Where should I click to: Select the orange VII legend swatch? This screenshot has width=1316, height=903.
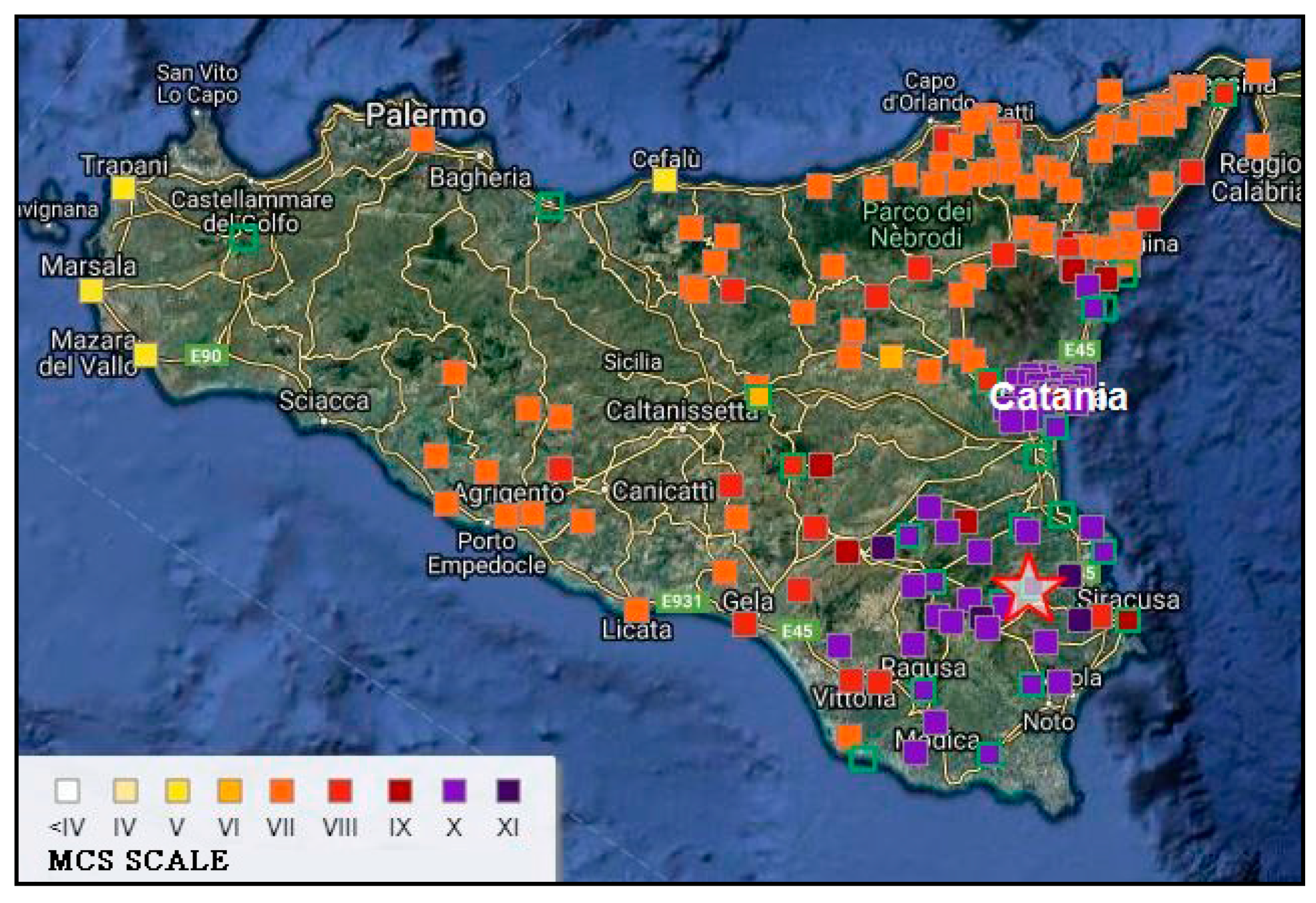point(281,791)
